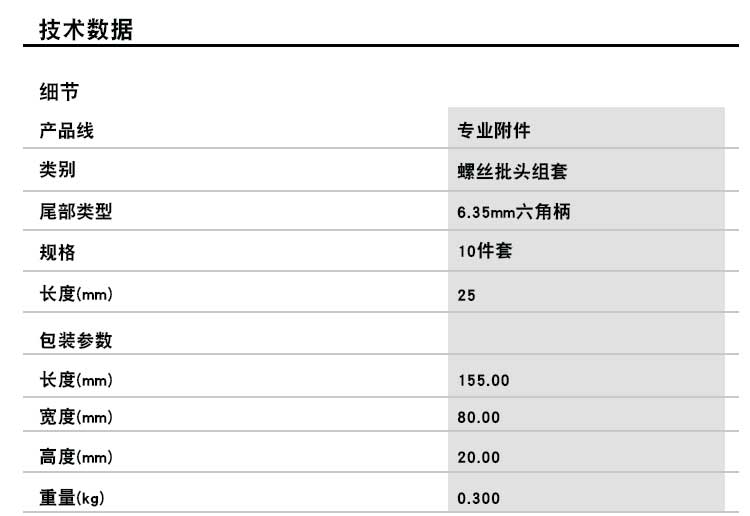Select the 螺丝批头组套 value
Viewport: 750px width, 516px height.
tap(512, 172)
